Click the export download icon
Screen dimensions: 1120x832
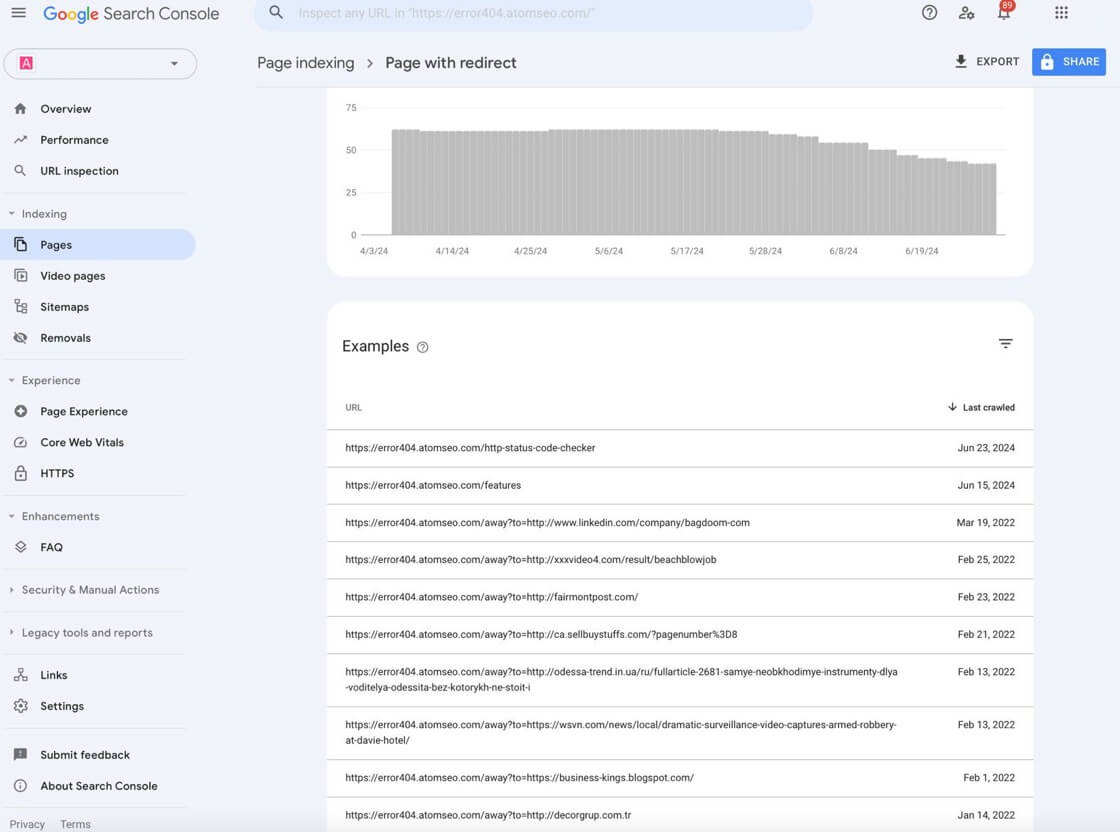click(x=961, y=62)
